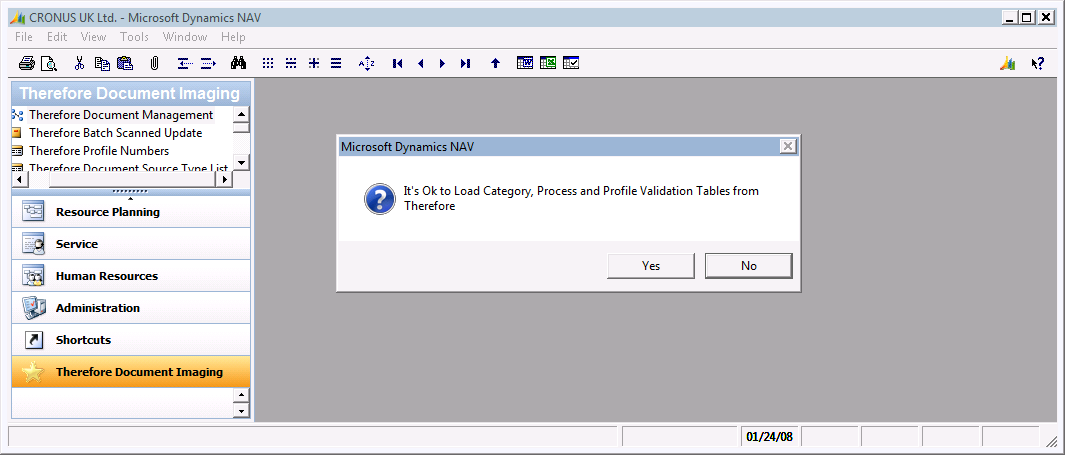Select Therefore Document Source Type List item
This screenshot has width=1065, height=455.
tap(128, 167)
